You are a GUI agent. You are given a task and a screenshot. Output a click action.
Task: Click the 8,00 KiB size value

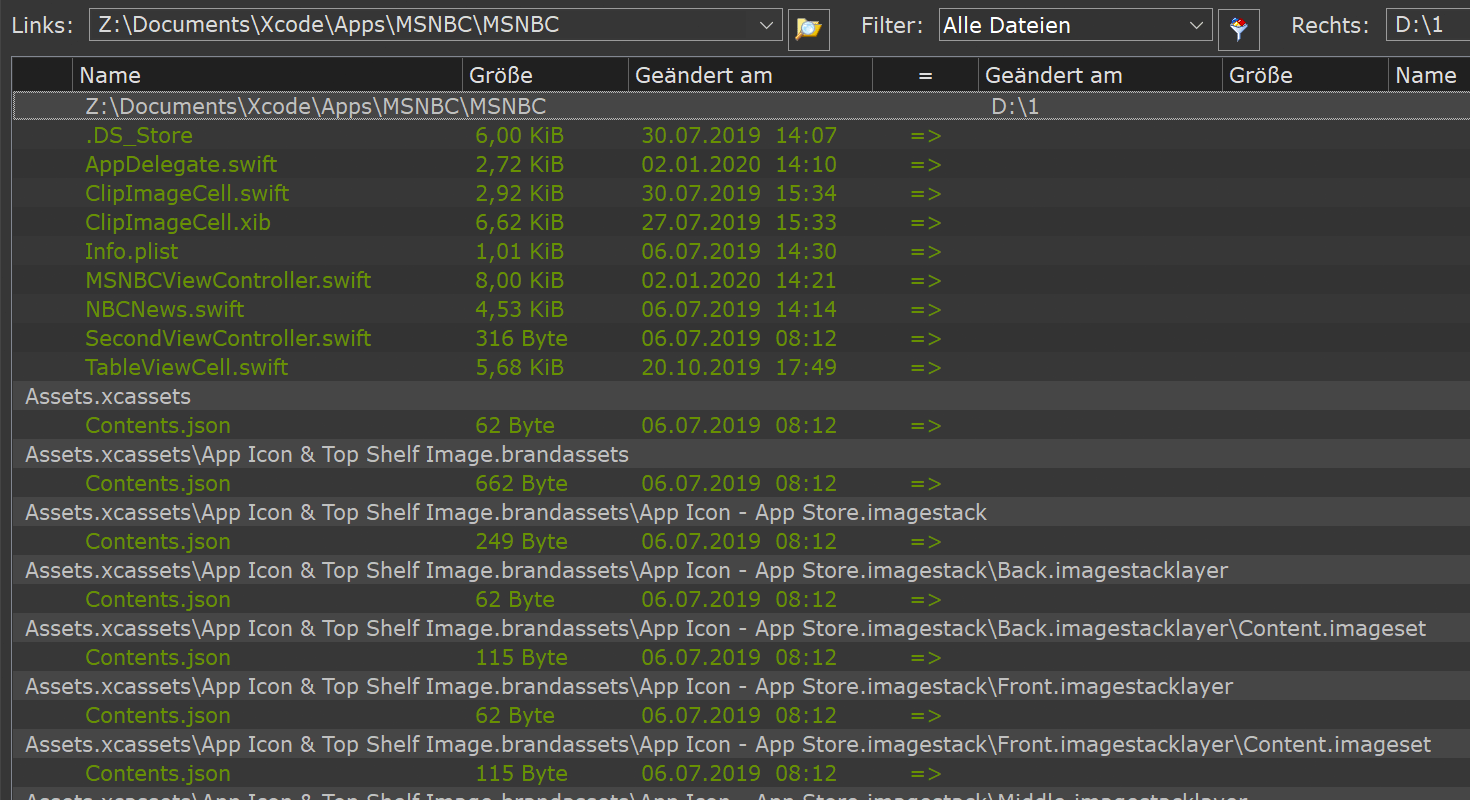tap(519, 280)
